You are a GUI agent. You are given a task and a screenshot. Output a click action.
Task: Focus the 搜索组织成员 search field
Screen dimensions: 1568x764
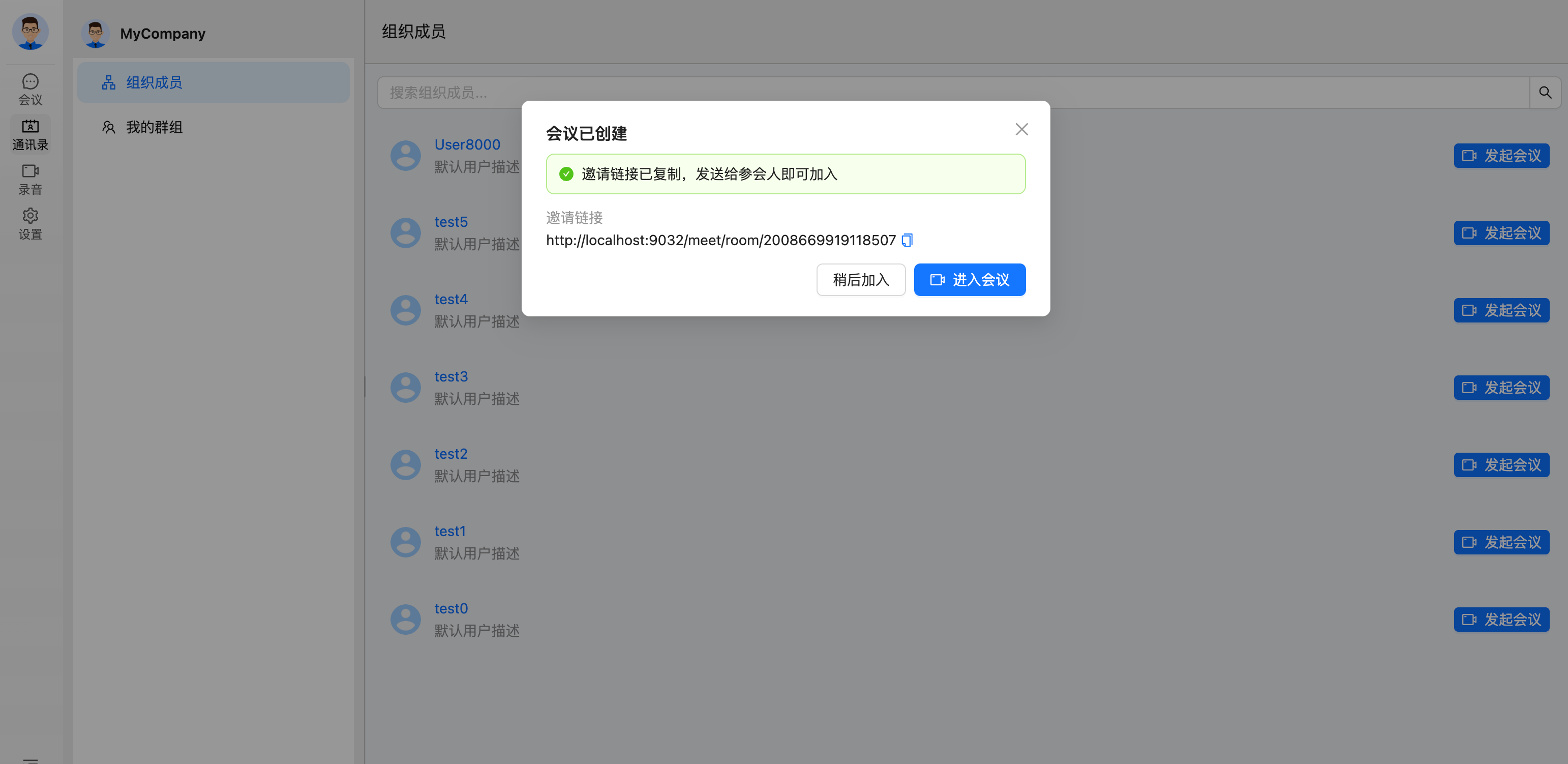[953, 93]
